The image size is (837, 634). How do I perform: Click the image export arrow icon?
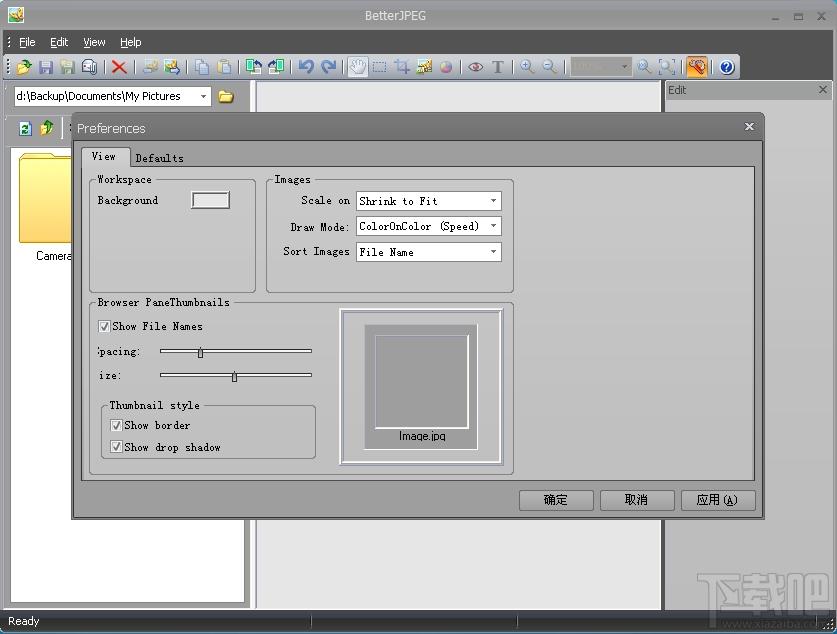tap(172, 67)
